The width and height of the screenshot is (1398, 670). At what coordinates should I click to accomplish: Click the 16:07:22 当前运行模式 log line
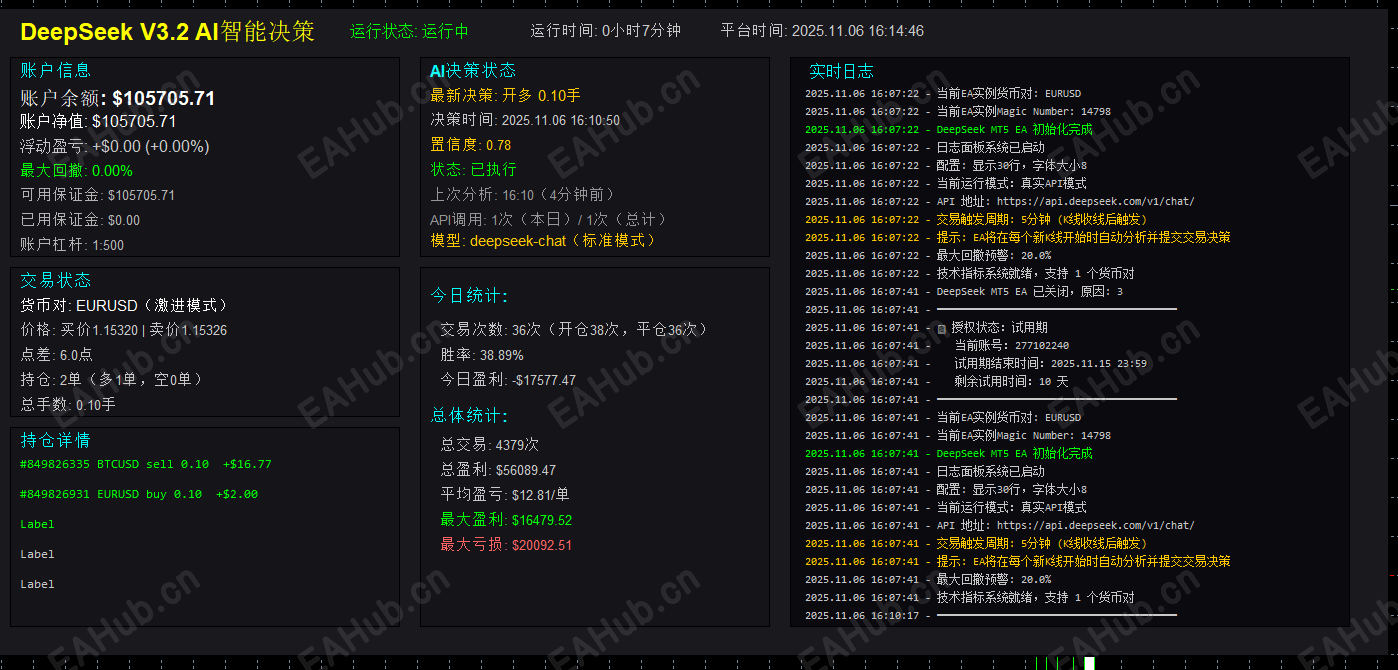pyautogui.click(x=945, y=184)
